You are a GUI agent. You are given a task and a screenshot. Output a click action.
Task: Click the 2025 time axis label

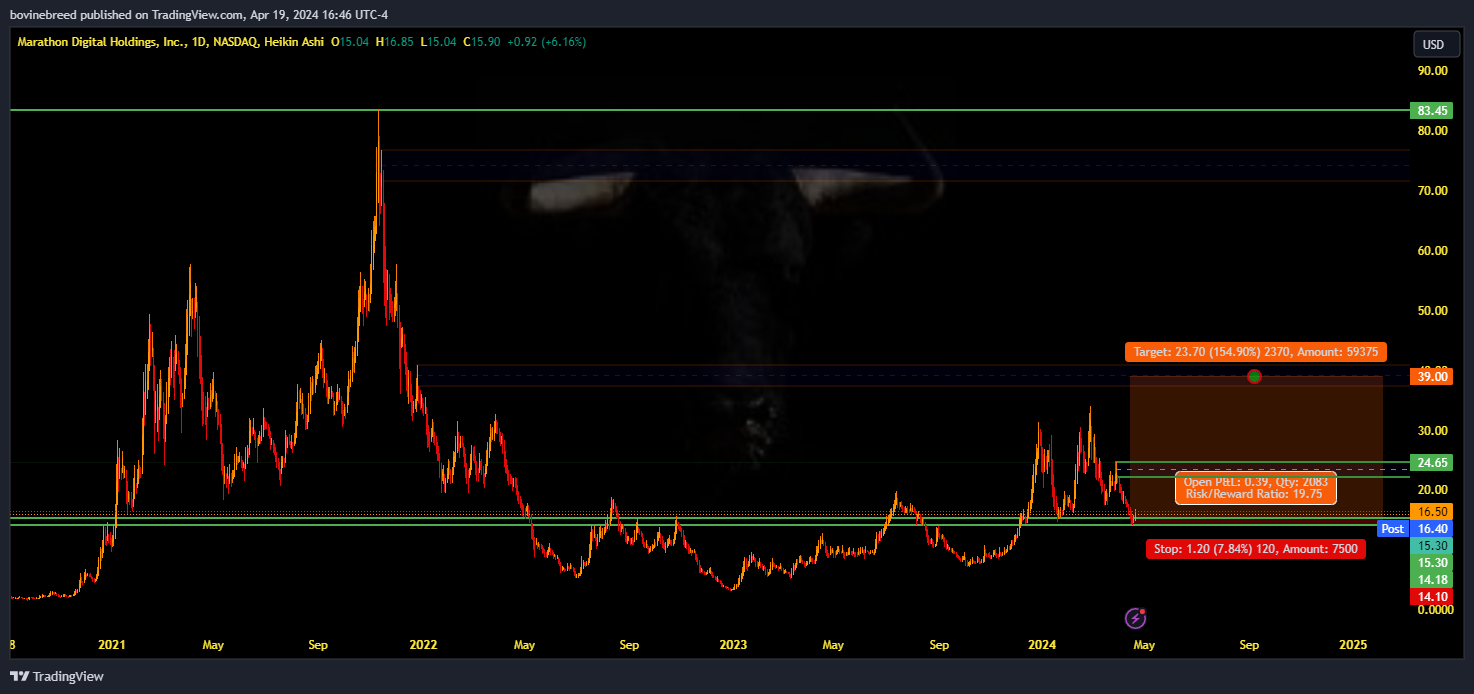click(1352, 645)
